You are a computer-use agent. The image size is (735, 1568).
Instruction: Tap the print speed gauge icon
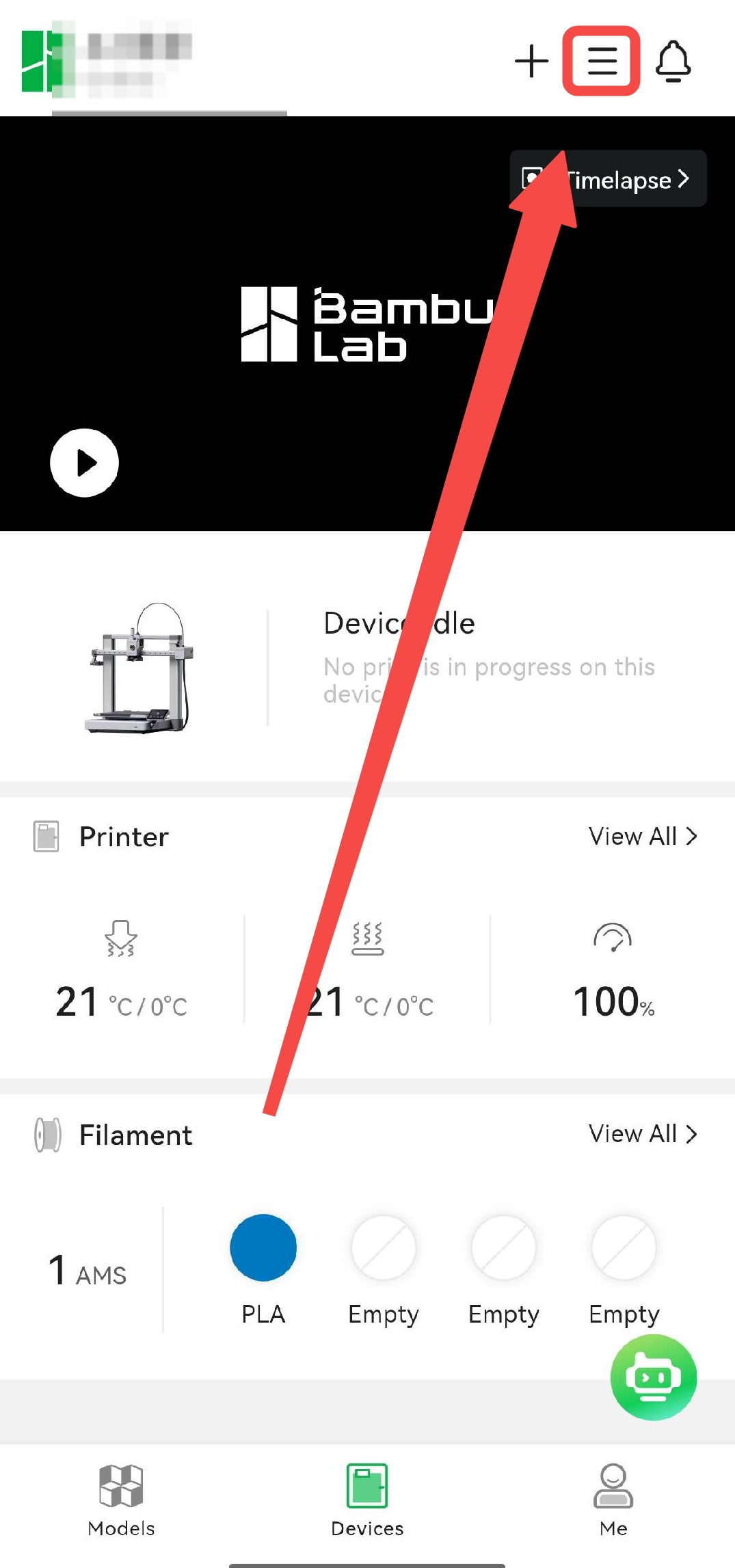(x=613, y=938)
